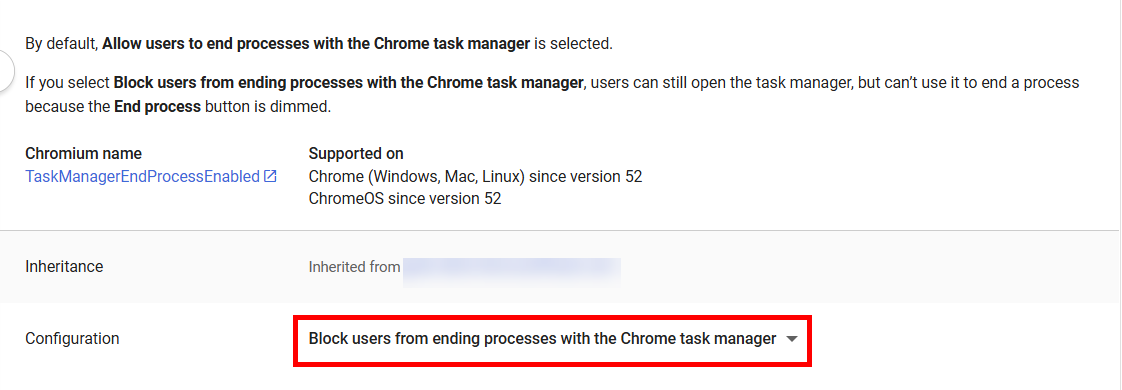Click the words By default
Viewport: 1122px width, 390px height.
(61, 44)
